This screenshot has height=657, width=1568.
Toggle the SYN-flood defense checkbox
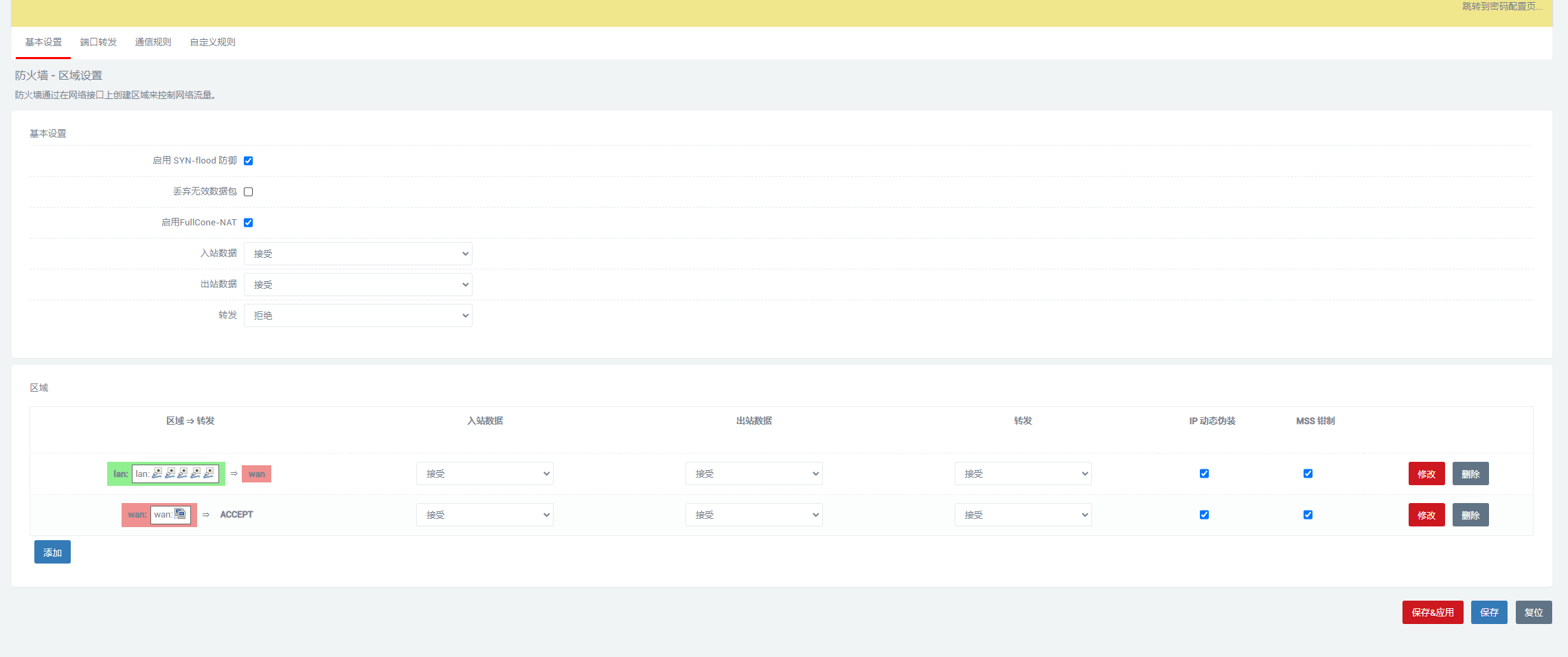(x=249, y=161)
